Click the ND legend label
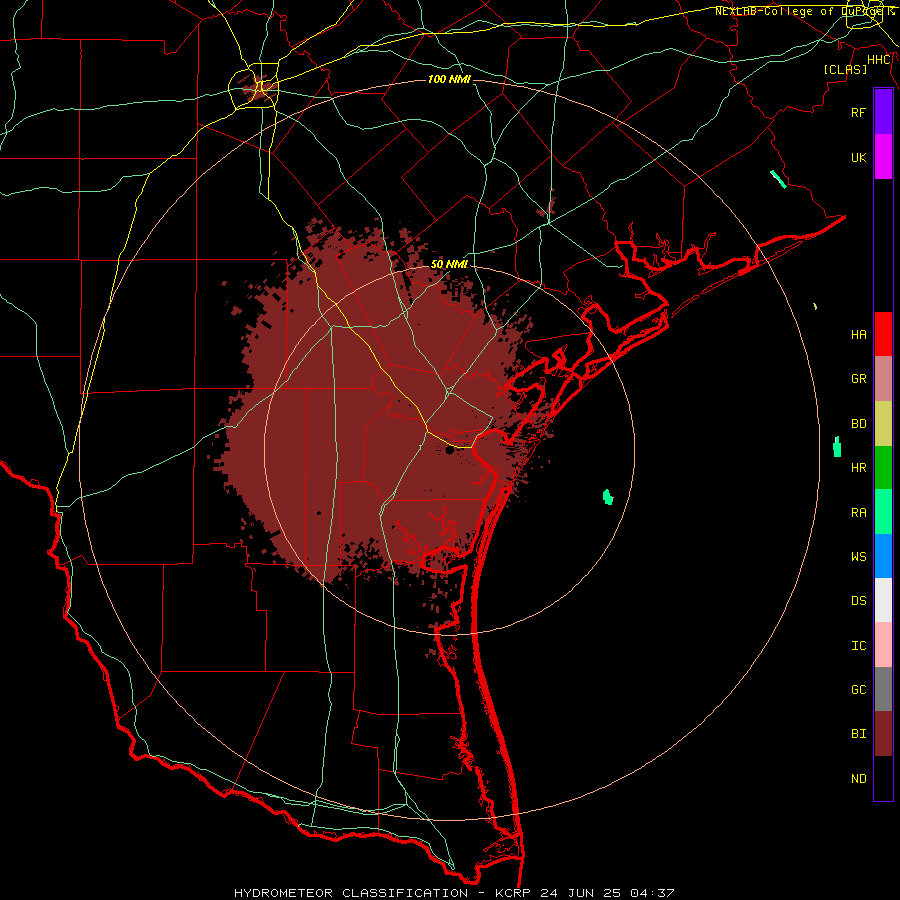Image resolution: width=900 pixels, height=900 pixels. point(858,779)
